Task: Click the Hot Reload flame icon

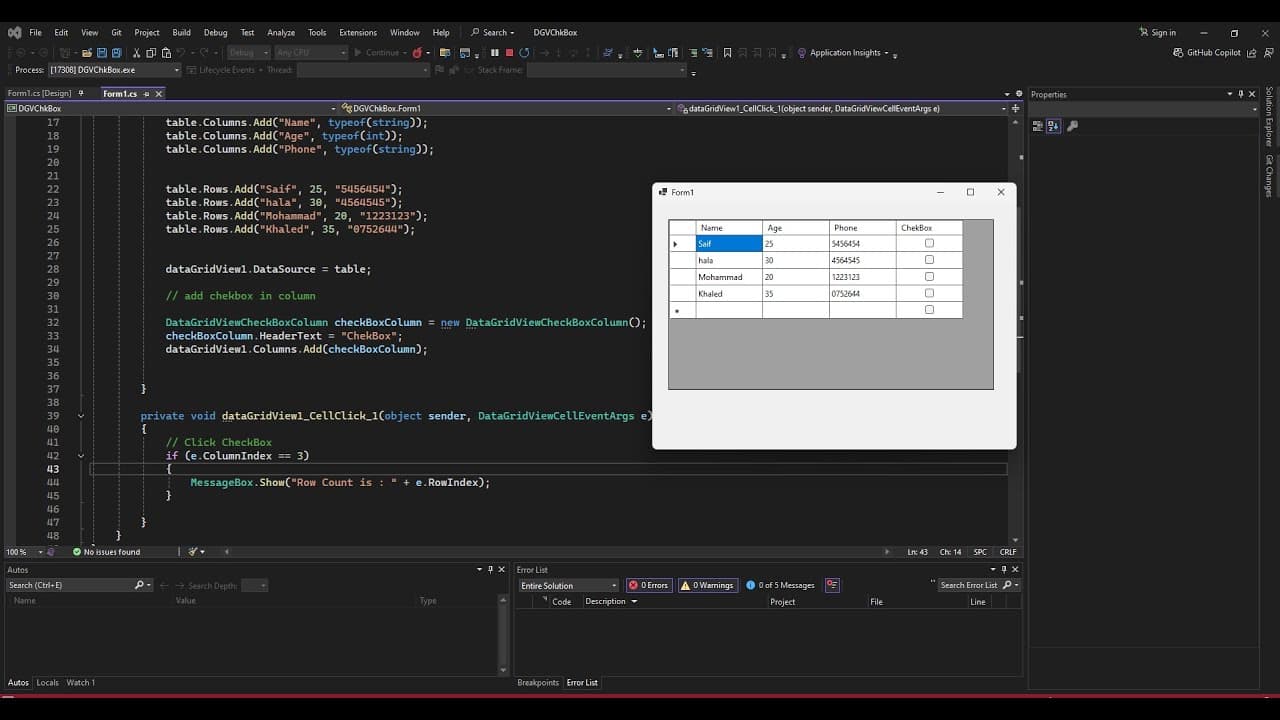Action: point(418,52)
